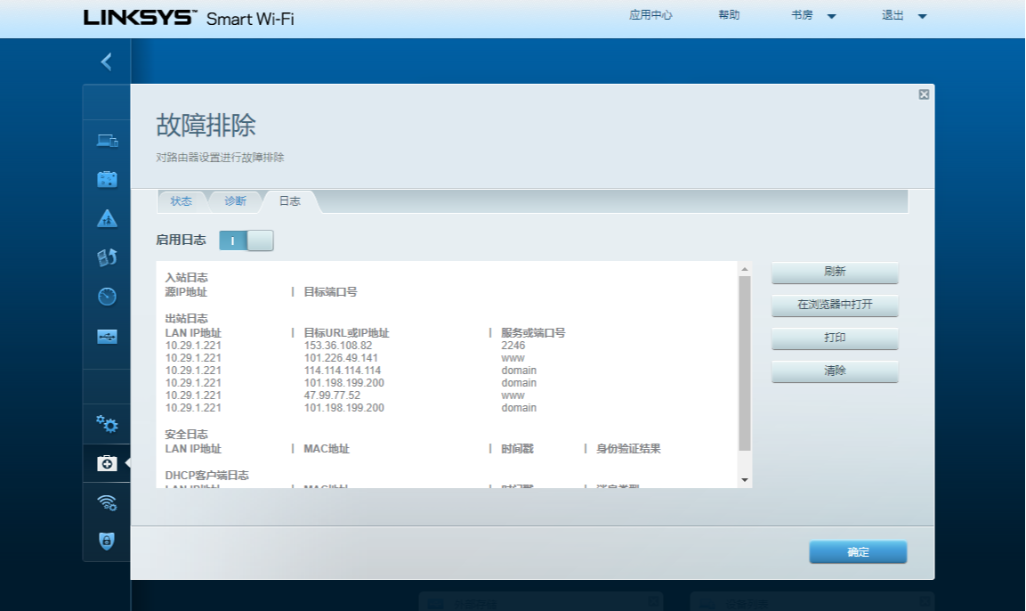
Task: Open the security shield icon
Action: point(107,541)
